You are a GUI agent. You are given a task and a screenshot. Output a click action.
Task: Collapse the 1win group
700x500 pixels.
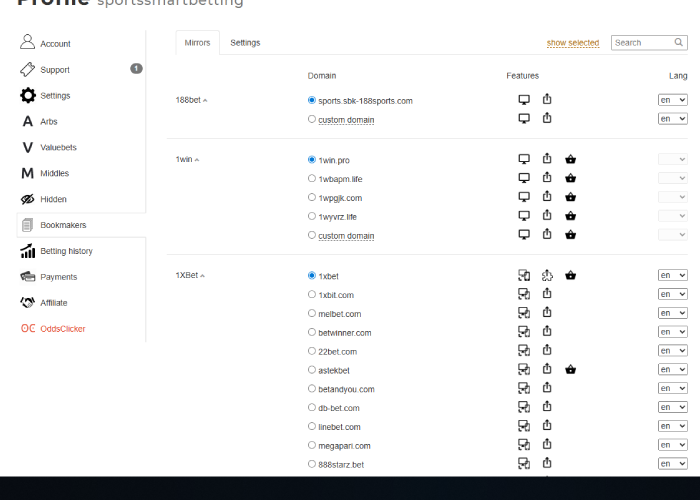point(187,159)
